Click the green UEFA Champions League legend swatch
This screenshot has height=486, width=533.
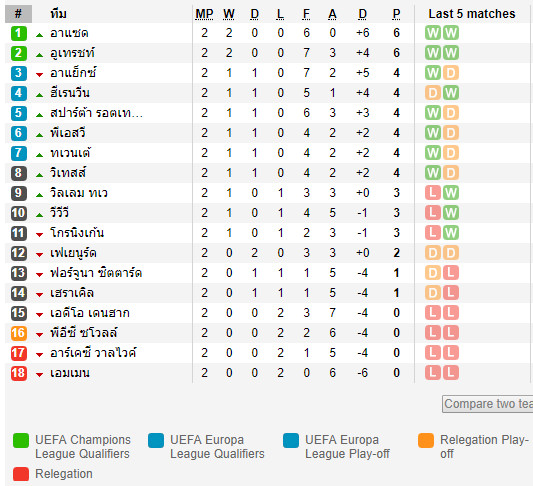pyautogui.click(x=21, y=441)
